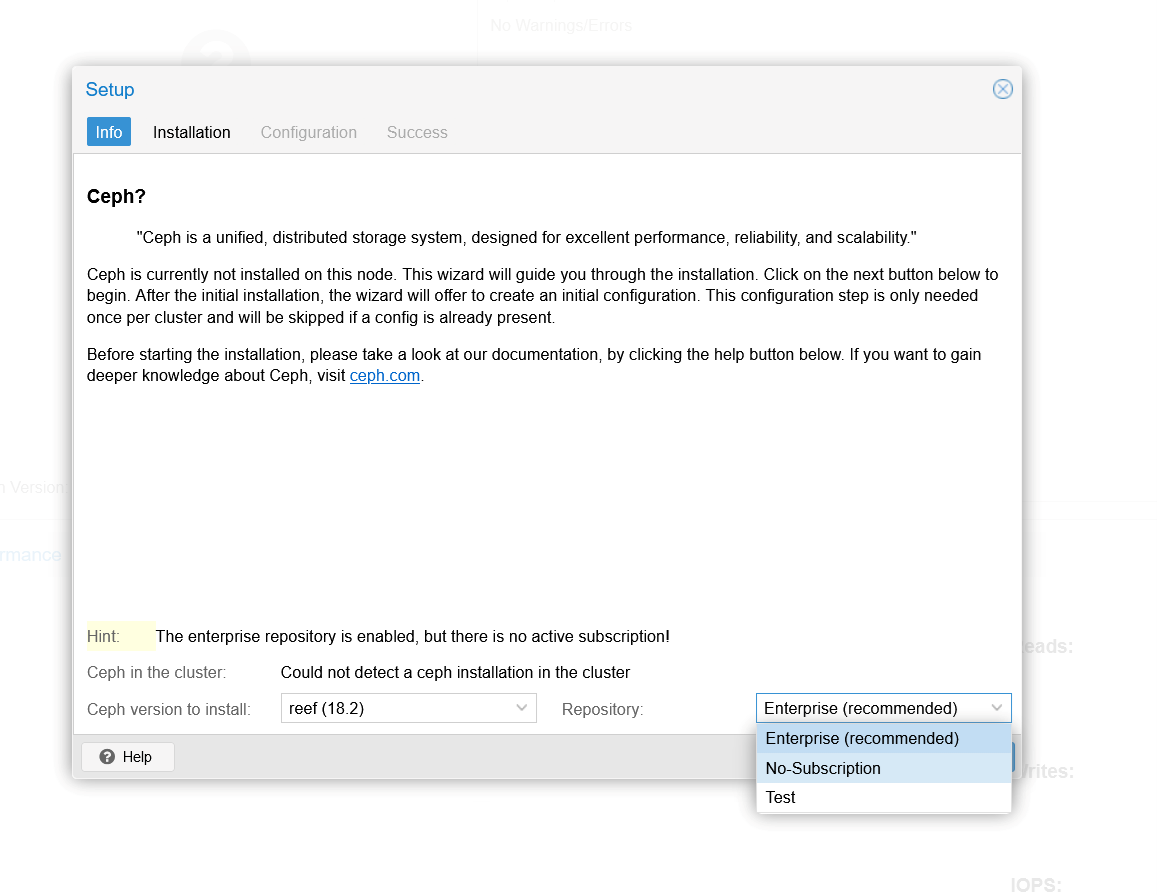Switch to the Info tab
This screenshot has width=1157, height=895.
pos(109,132)
